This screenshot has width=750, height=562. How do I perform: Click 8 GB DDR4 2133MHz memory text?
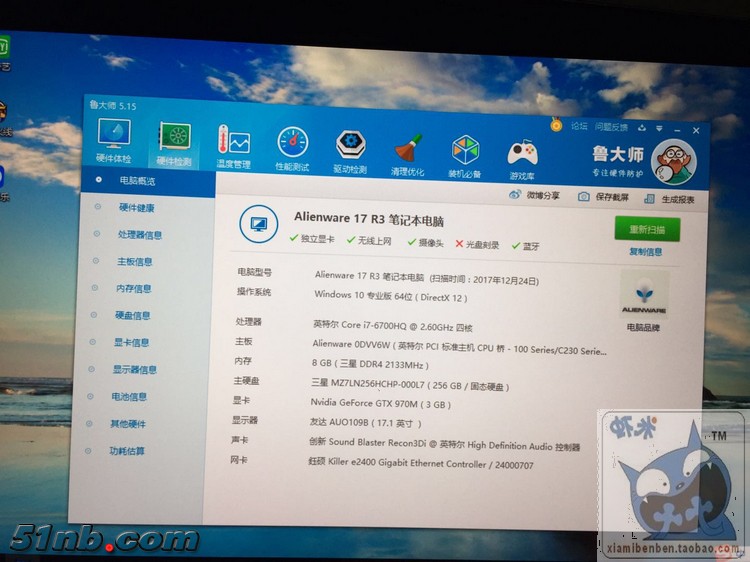pyautogui.click(x=370, y=364)
